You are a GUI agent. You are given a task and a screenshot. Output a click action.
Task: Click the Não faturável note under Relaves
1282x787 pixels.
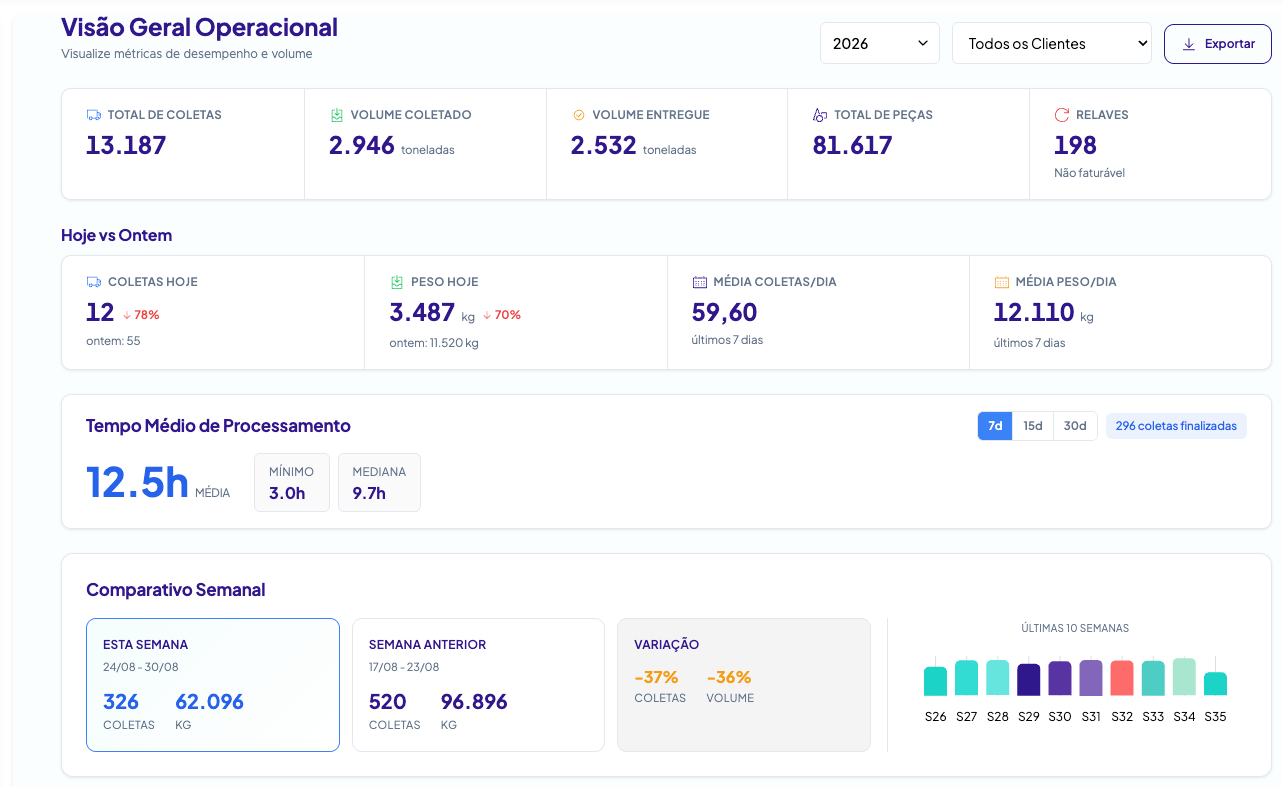point(1090,173)
